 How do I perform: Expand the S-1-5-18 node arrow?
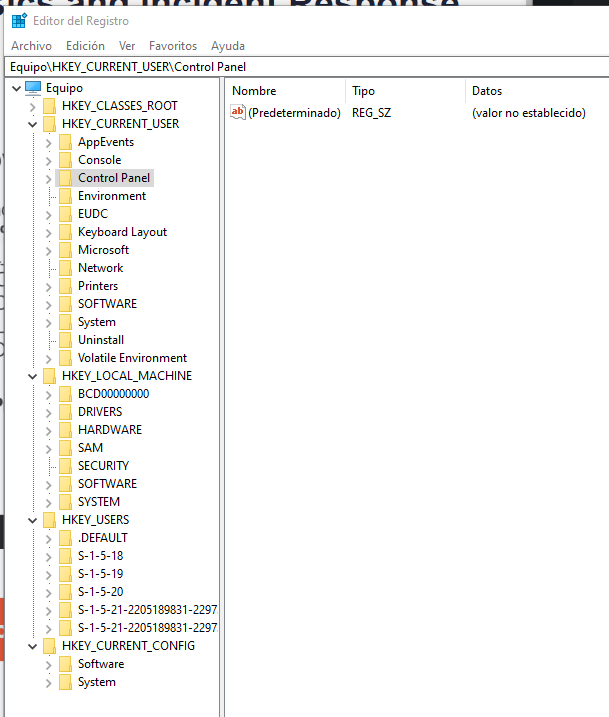(x=48, y=557)
